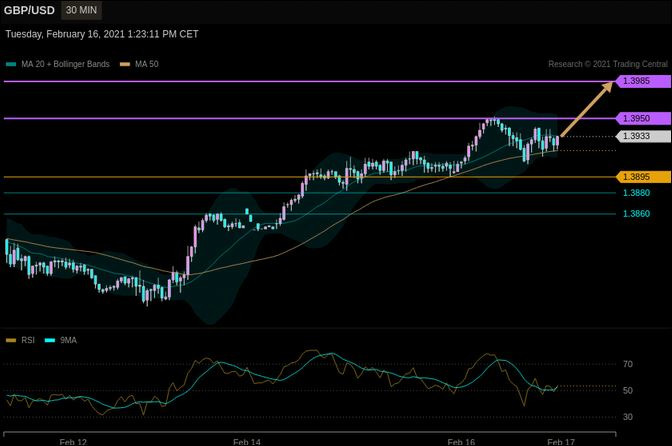
Task: Click the Feb 14 date axis label
Action: click(x=247, y=442)
